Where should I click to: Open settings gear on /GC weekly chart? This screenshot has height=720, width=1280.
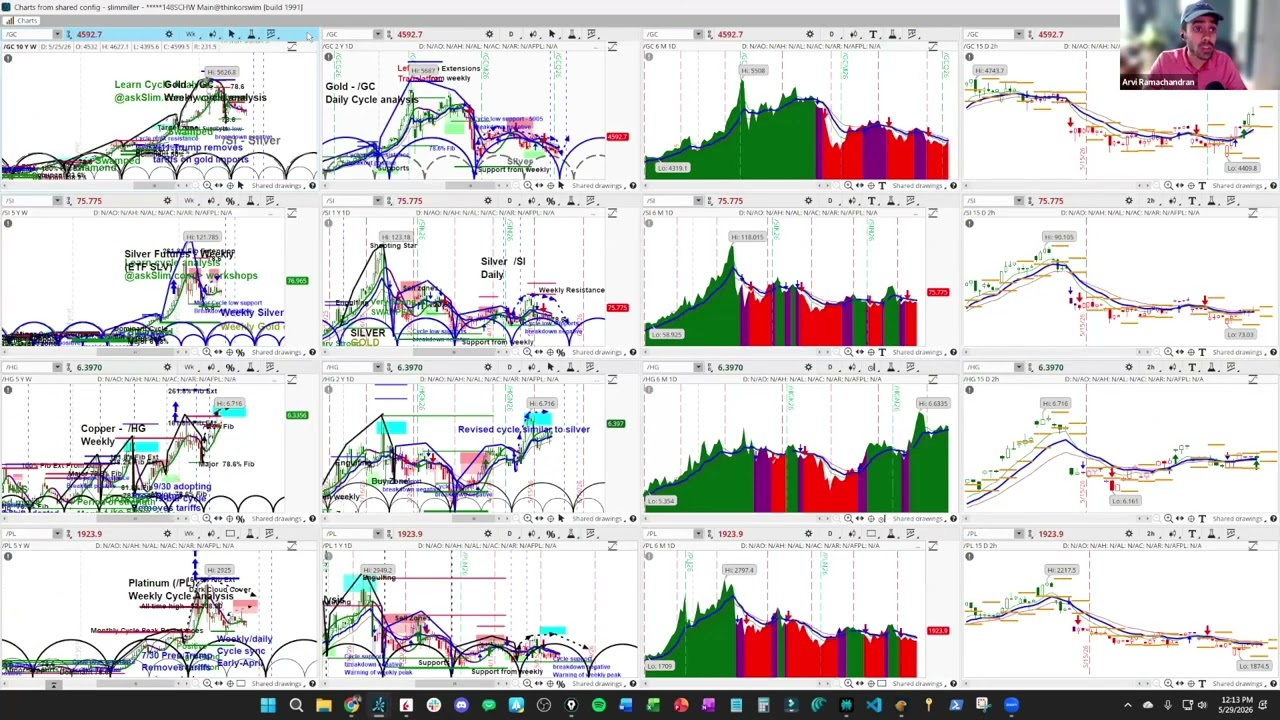[169, 34]
